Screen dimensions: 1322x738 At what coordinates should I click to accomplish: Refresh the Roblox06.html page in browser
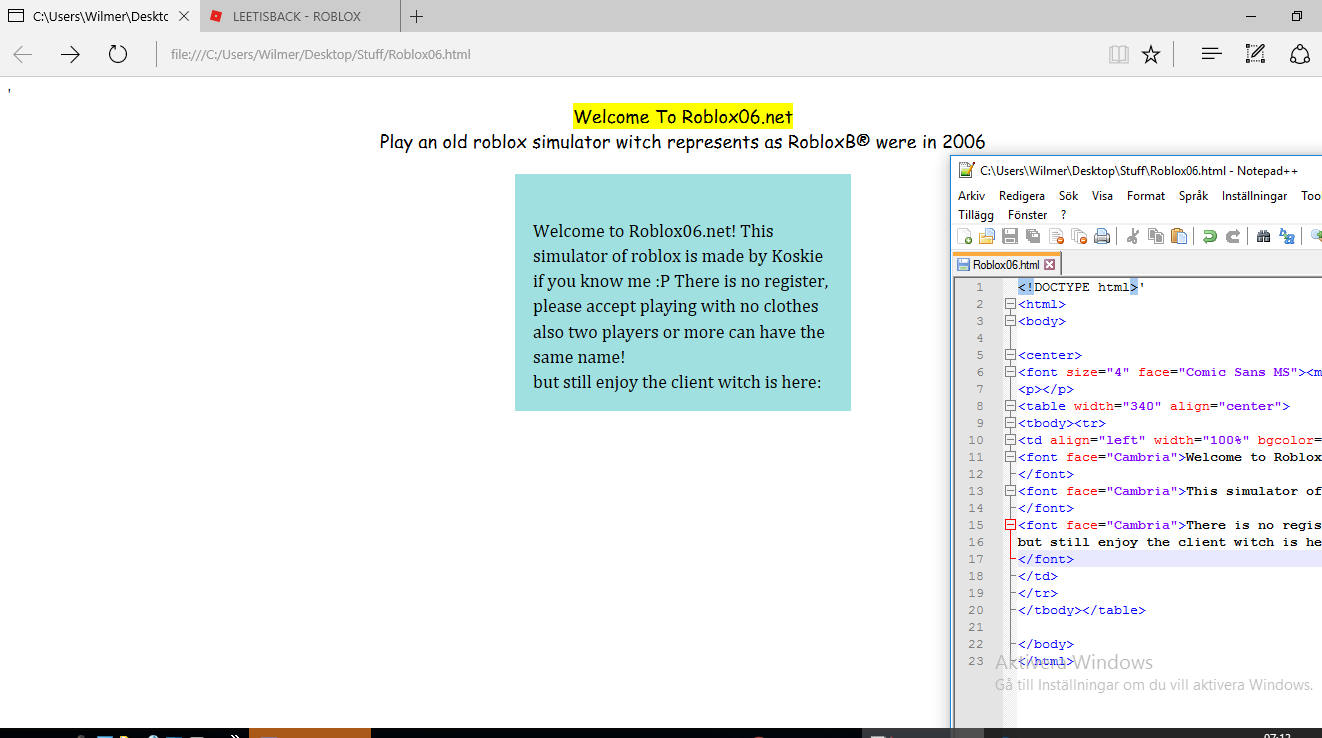pyautogui.click(x=118, y=54)
